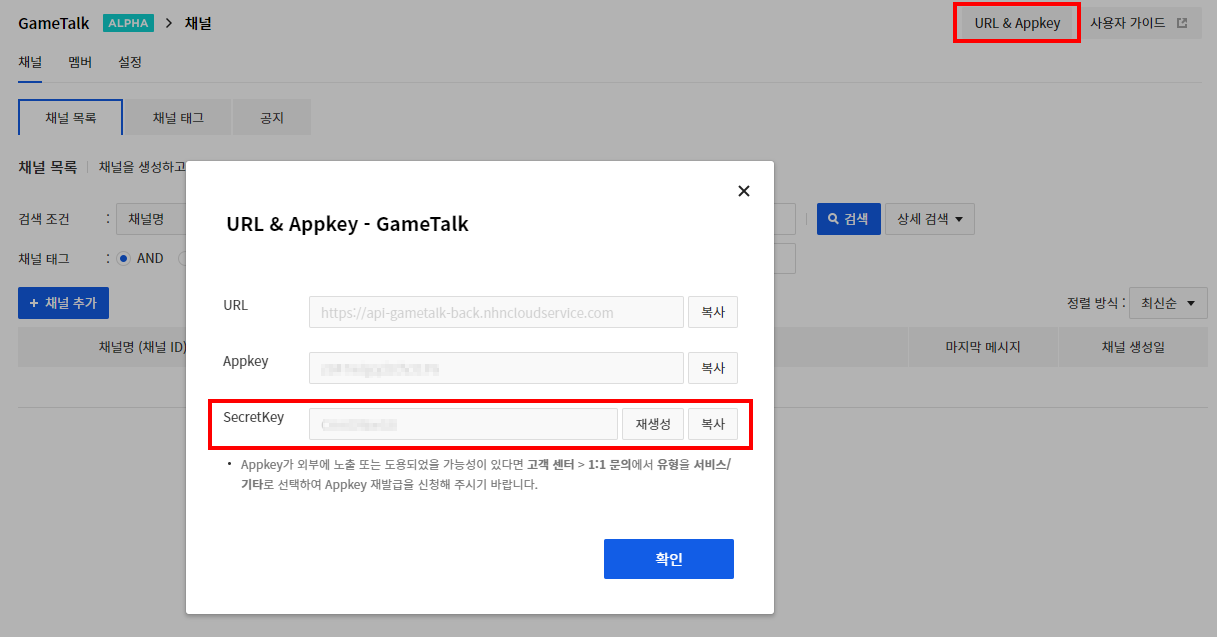The width and height of the screenshot is (1217, 637).
Task: Select the AND channel tag radio button
Action: [x=124, y=258]
